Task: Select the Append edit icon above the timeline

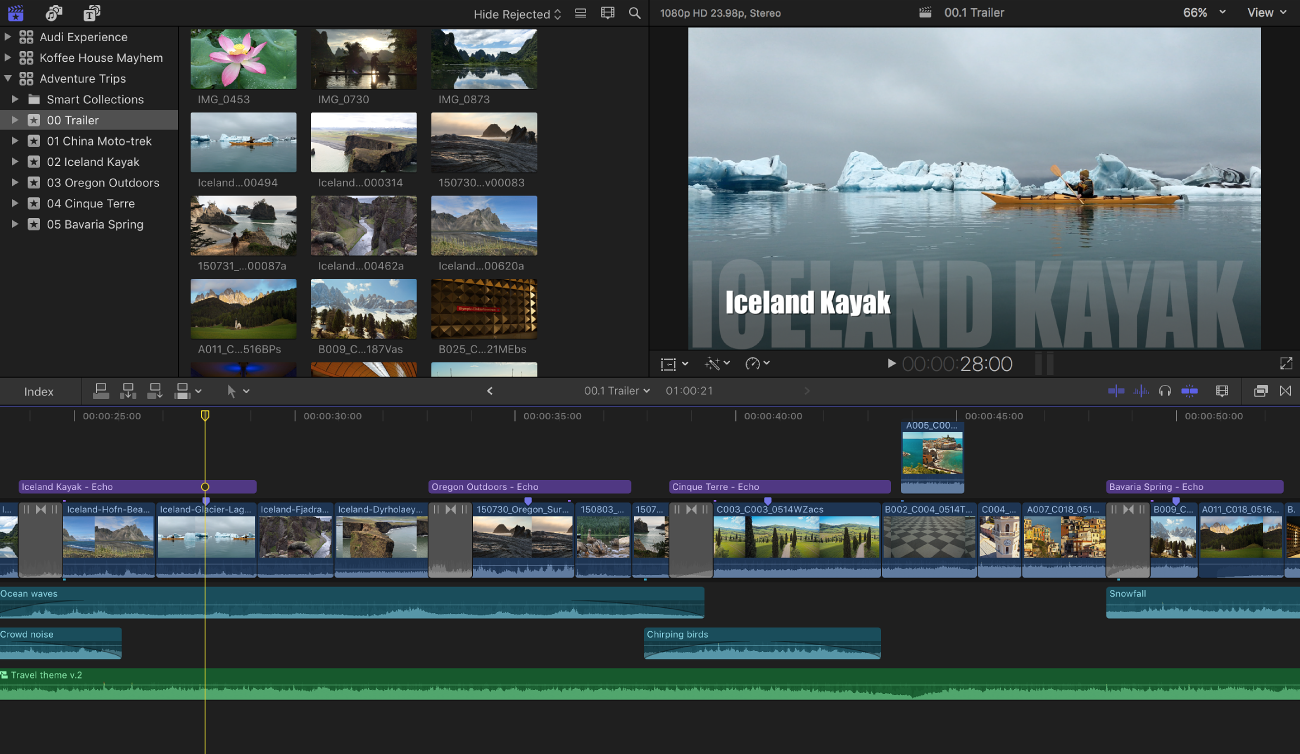Action: 153,391
